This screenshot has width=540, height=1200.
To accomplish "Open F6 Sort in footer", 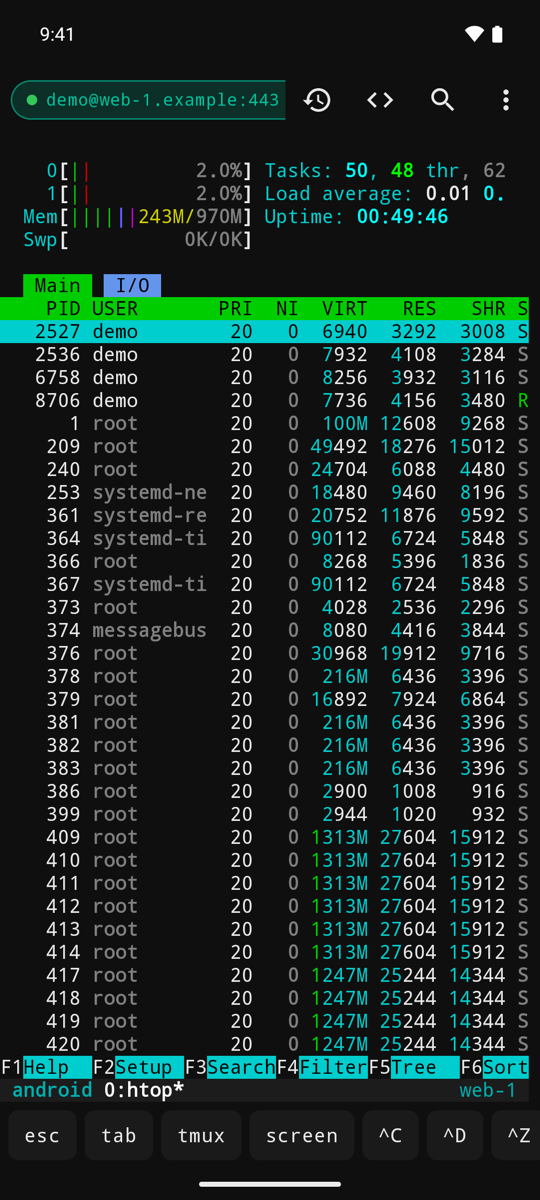I will tap(494, 1067).
